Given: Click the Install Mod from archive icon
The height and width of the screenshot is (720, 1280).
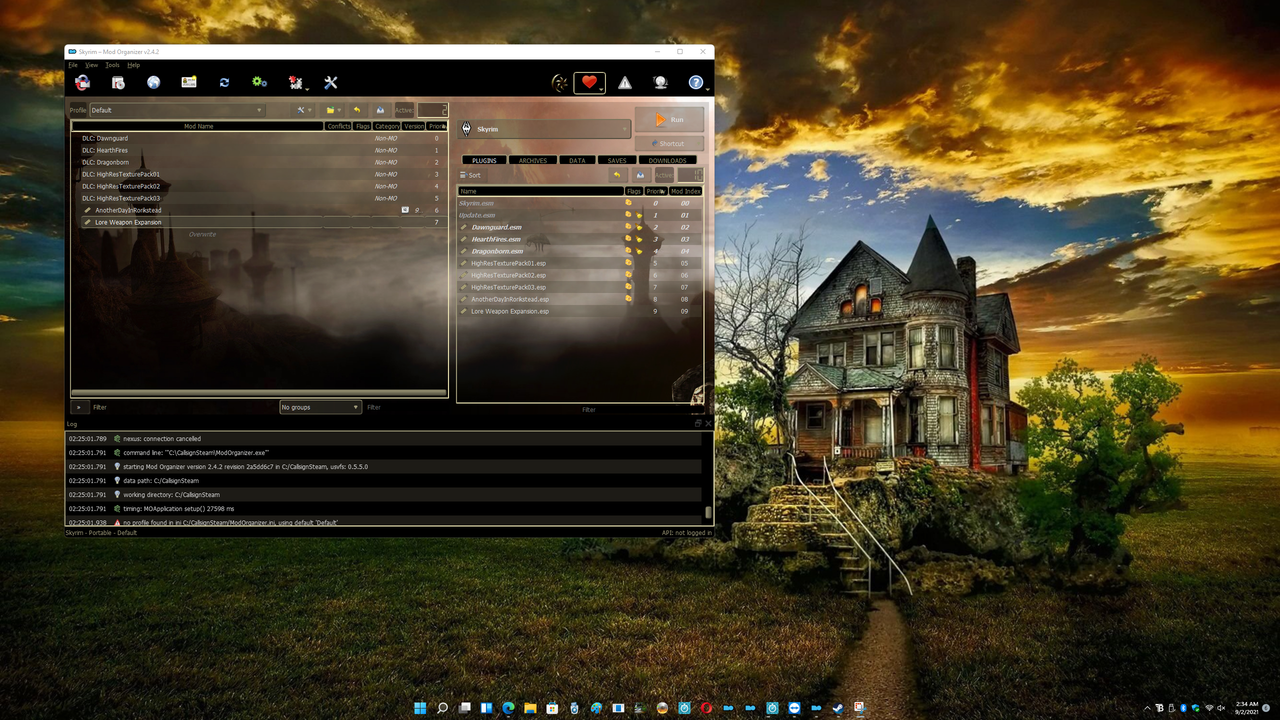Looking at the screenshot, I should coord(118,83).
